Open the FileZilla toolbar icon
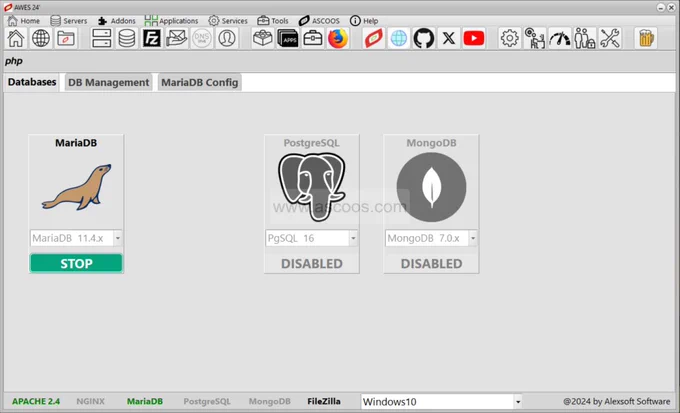 click(152, 38)
